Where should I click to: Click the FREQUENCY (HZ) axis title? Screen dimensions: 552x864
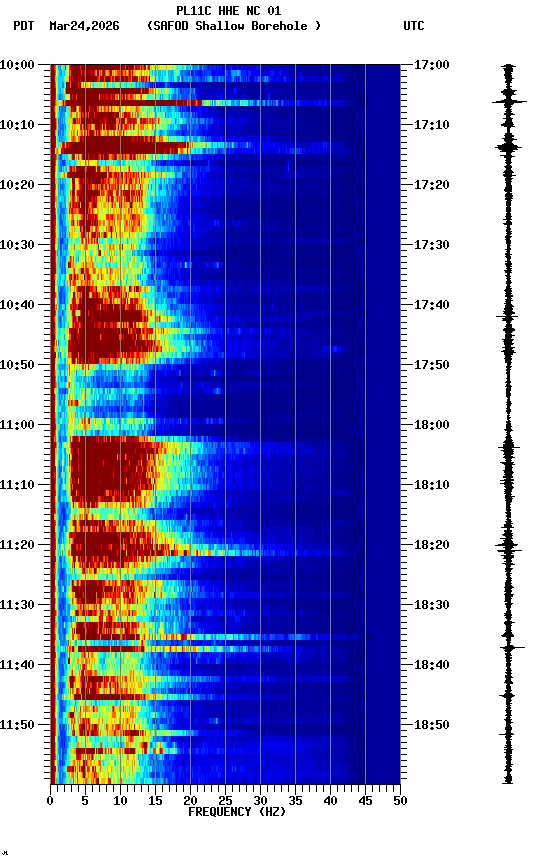(x=237, y=813)
